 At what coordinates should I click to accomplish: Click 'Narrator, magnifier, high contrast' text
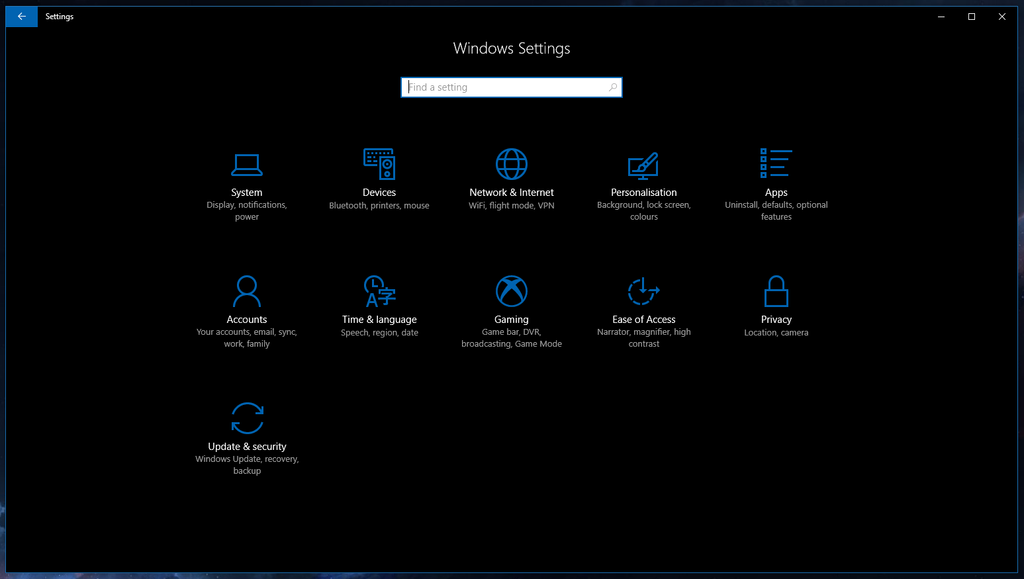coord(643,337)
